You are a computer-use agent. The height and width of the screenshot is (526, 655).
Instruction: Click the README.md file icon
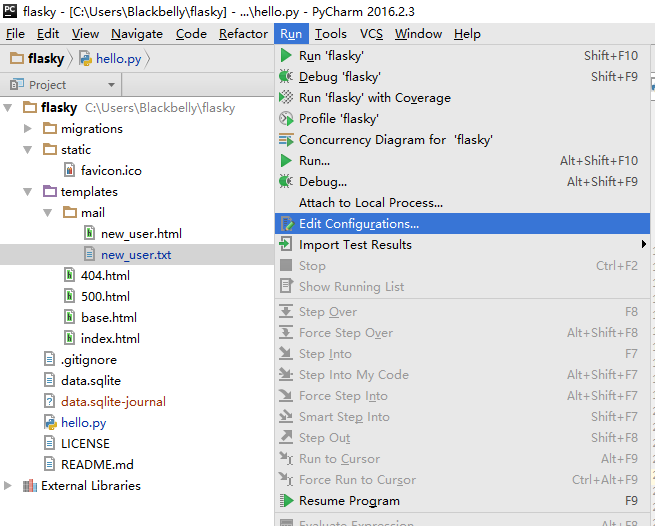(x=49, y=464)
